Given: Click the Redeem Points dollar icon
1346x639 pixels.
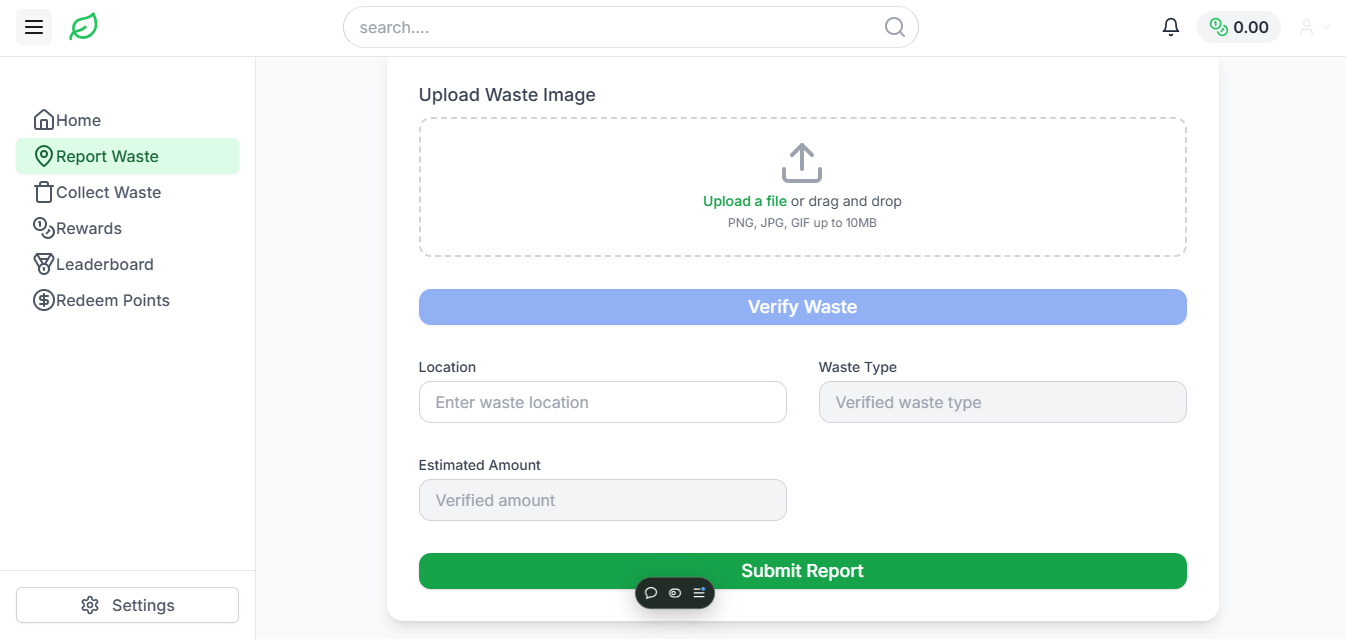Looking at the screenshot, I should [43, 299].
